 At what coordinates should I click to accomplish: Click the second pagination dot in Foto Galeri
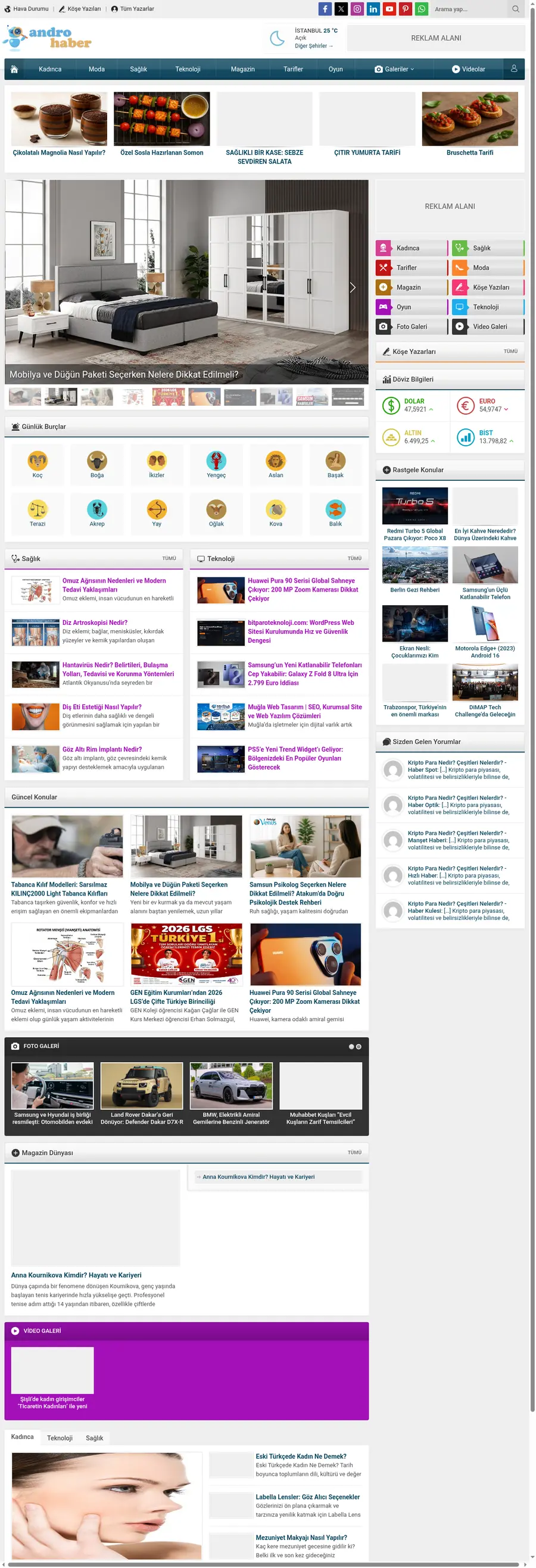click(x=359, y=1047)
